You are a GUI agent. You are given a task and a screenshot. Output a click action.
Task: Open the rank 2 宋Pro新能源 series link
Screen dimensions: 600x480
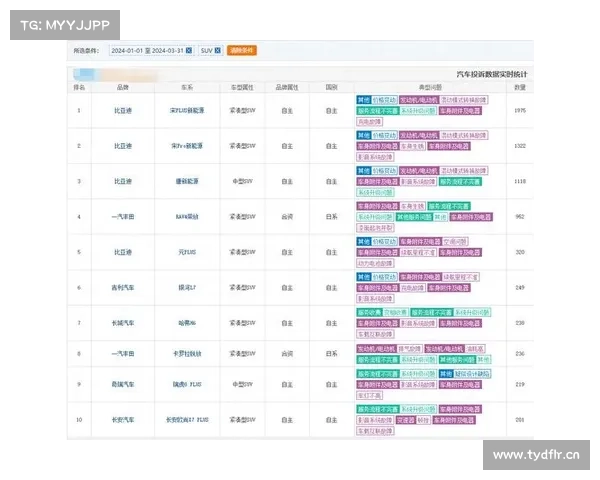pyautogui.click(x=187, y=146)
